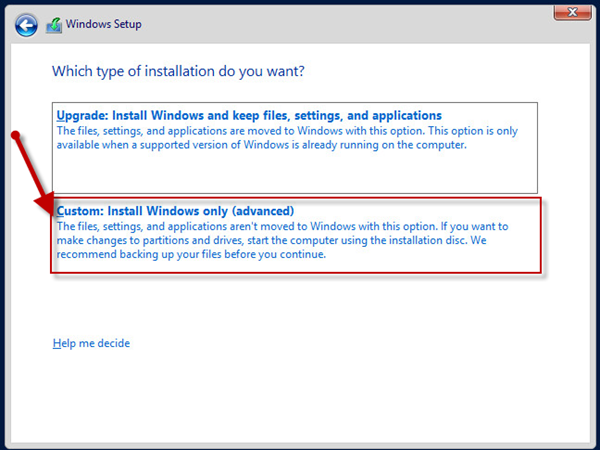The height and width of the screenshot is (450, 600).
Task: Go back using the blue arrow button
Action: (26, 26)
